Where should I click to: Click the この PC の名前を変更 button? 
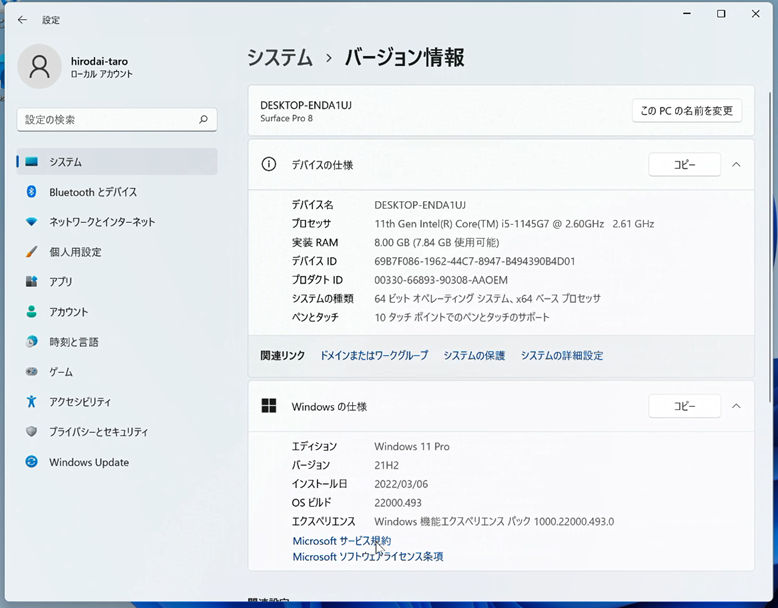click(x=687, y=111)
